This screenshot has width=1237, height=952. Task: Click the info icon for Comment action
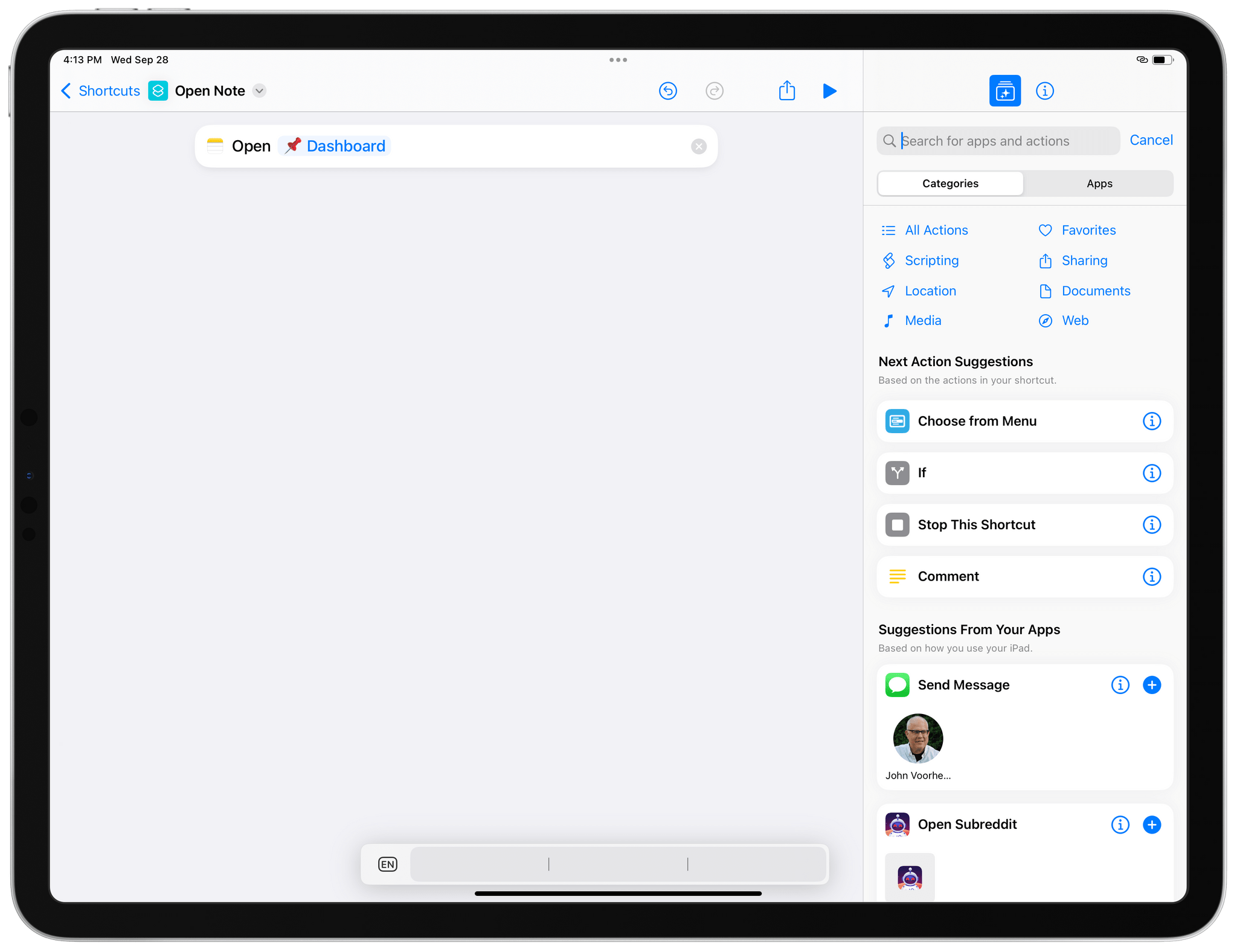(x=1152, y=575)
